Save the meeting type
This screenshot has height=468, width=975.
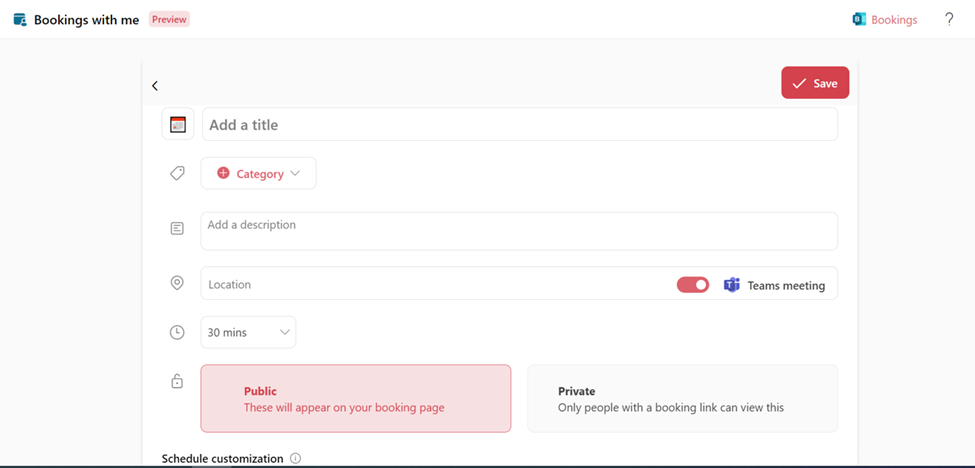pyautogui.click(x=815, y=83)
